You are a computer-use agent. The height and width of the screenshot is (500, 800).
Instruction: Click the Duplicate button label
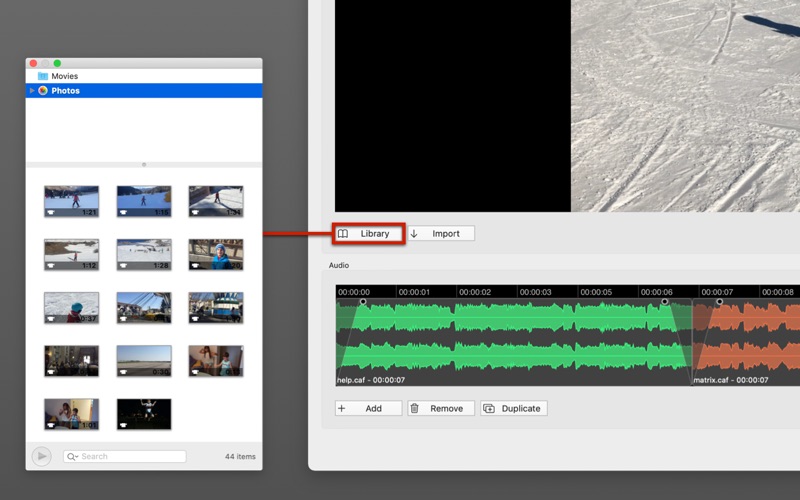click(x=521, y=409)
